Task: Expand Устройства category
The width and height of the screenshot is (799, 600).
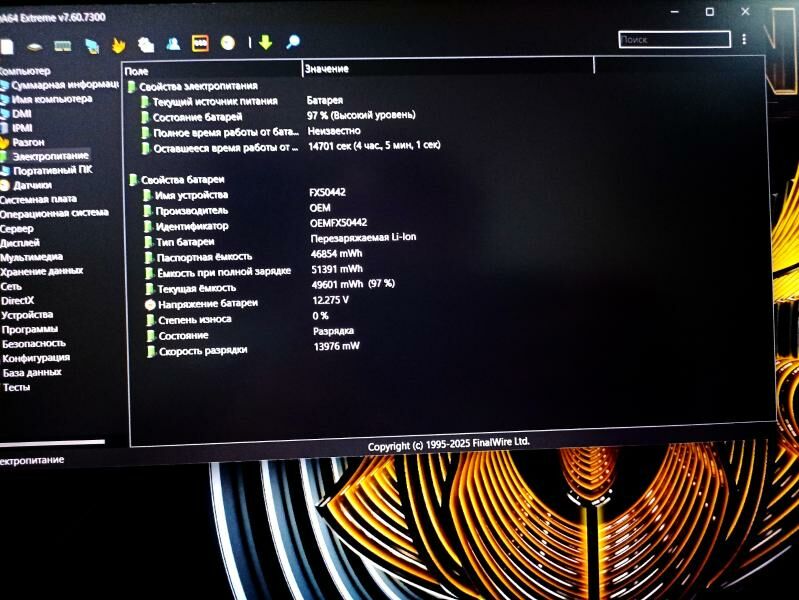Action: pyautogui.click(x=28, y=315)
